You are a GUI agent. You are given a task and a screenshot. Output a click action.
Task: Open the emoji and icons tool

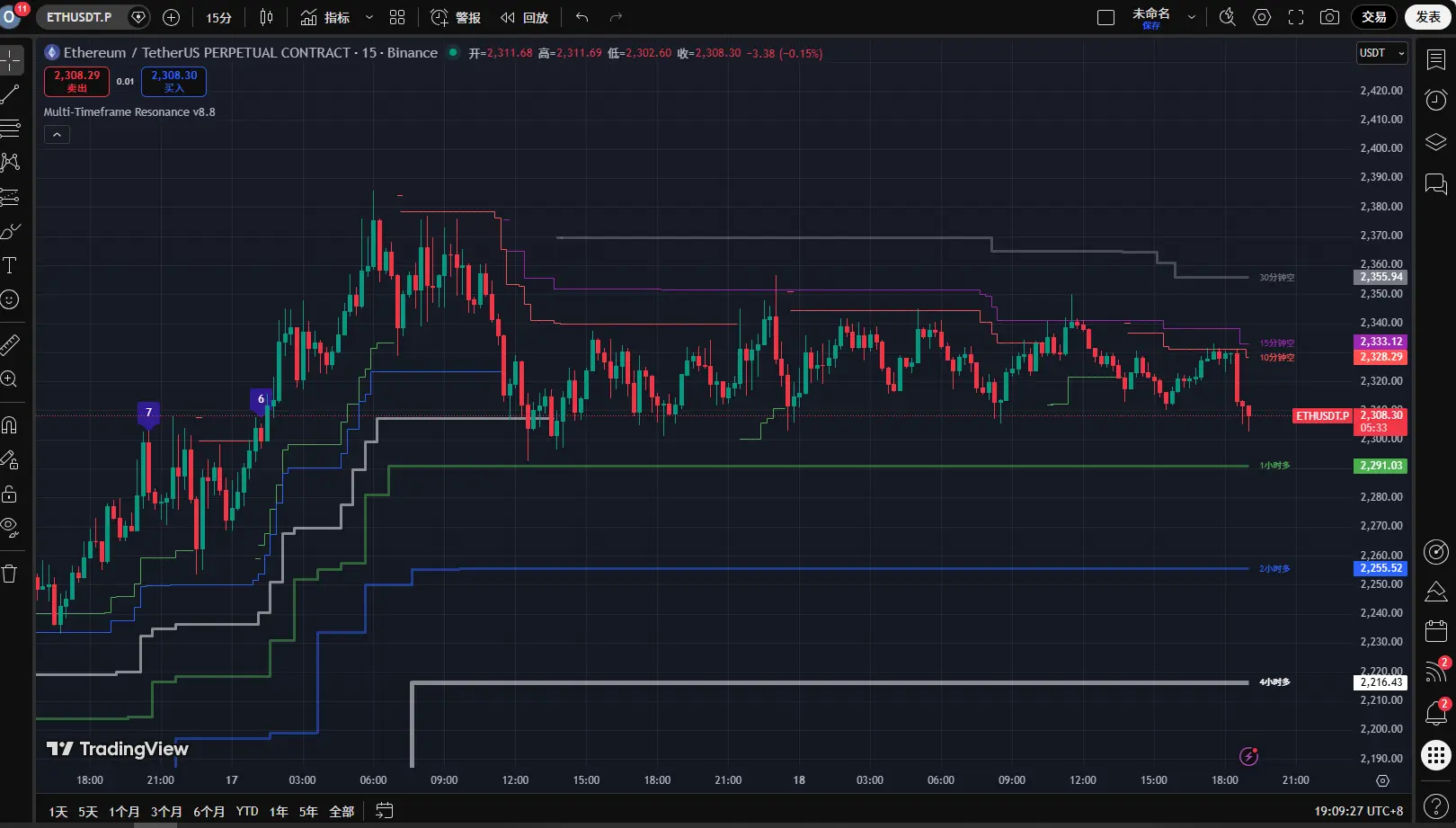click(x=11, y=299)
